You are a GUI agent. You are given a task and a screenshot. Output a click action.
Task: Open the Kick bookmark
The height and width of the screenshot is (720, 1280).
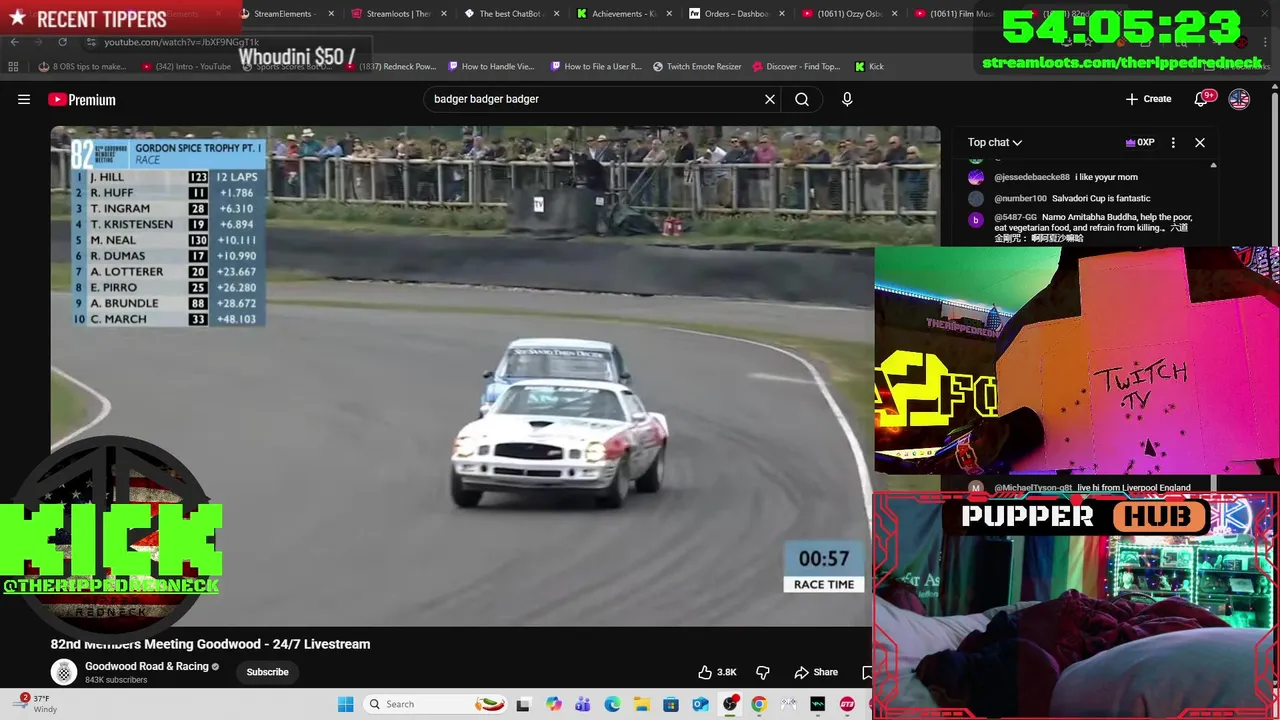tap(869, 66)
